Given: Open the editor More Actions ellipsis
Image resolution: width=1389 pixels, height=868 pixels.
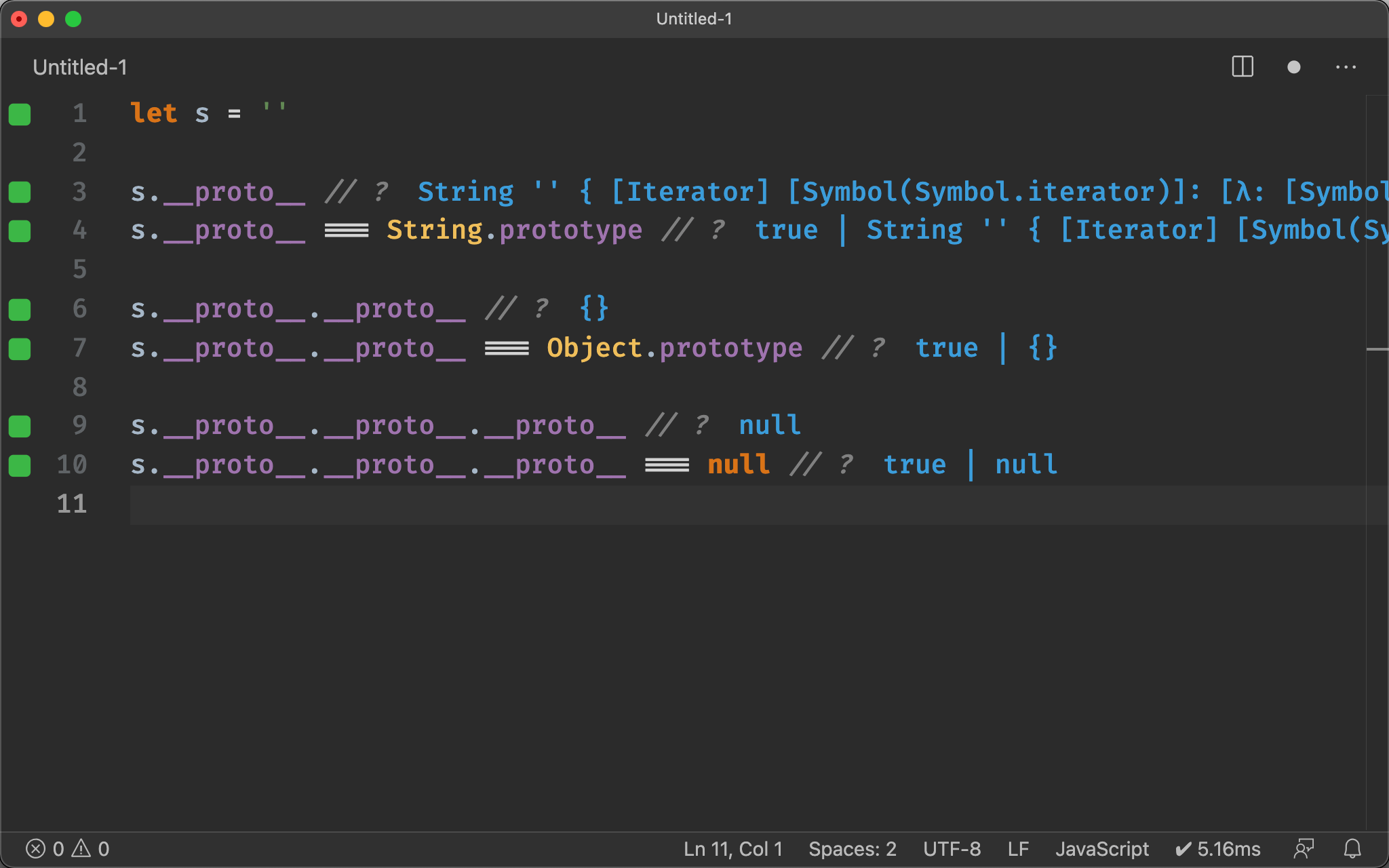Looking at the screenshot, I should (1346, 67).
